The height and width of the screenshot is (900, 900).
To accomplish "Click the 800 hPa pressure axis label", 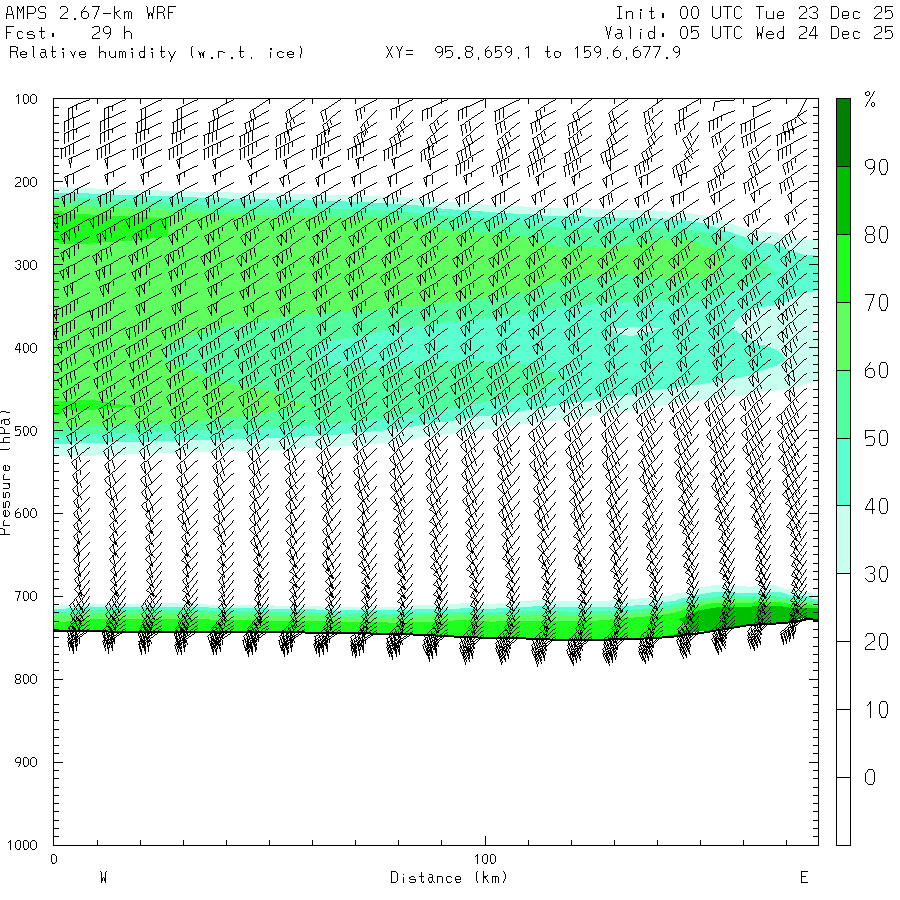I will (26, 679).
